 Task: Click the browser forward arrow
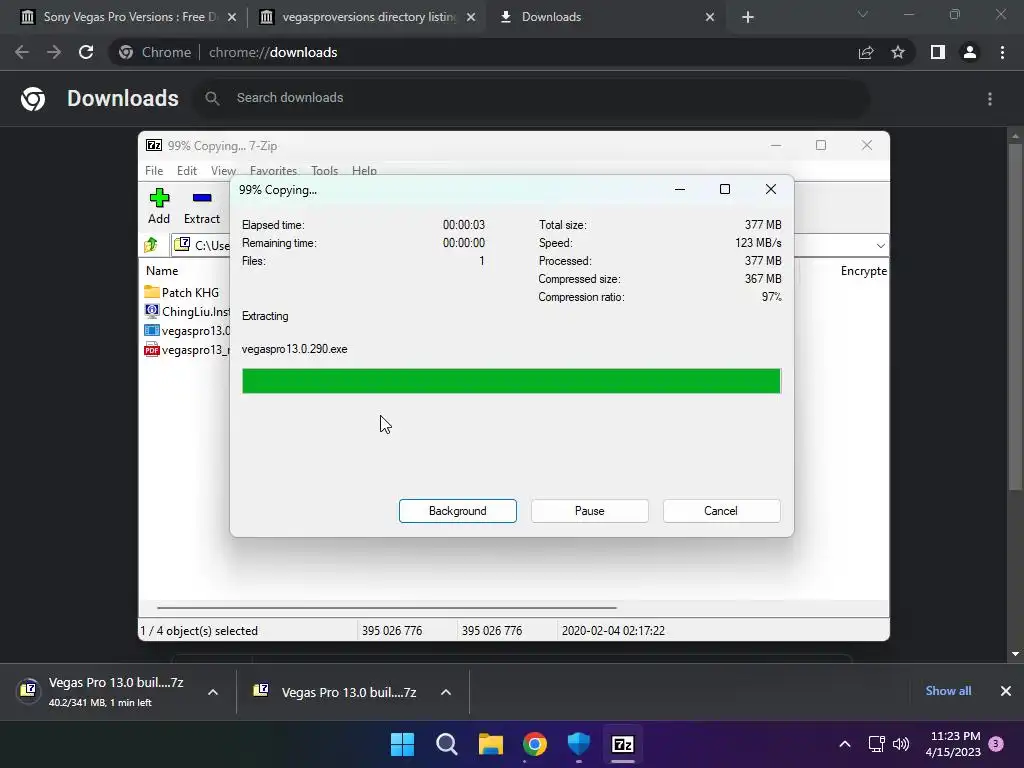[54, 52]
